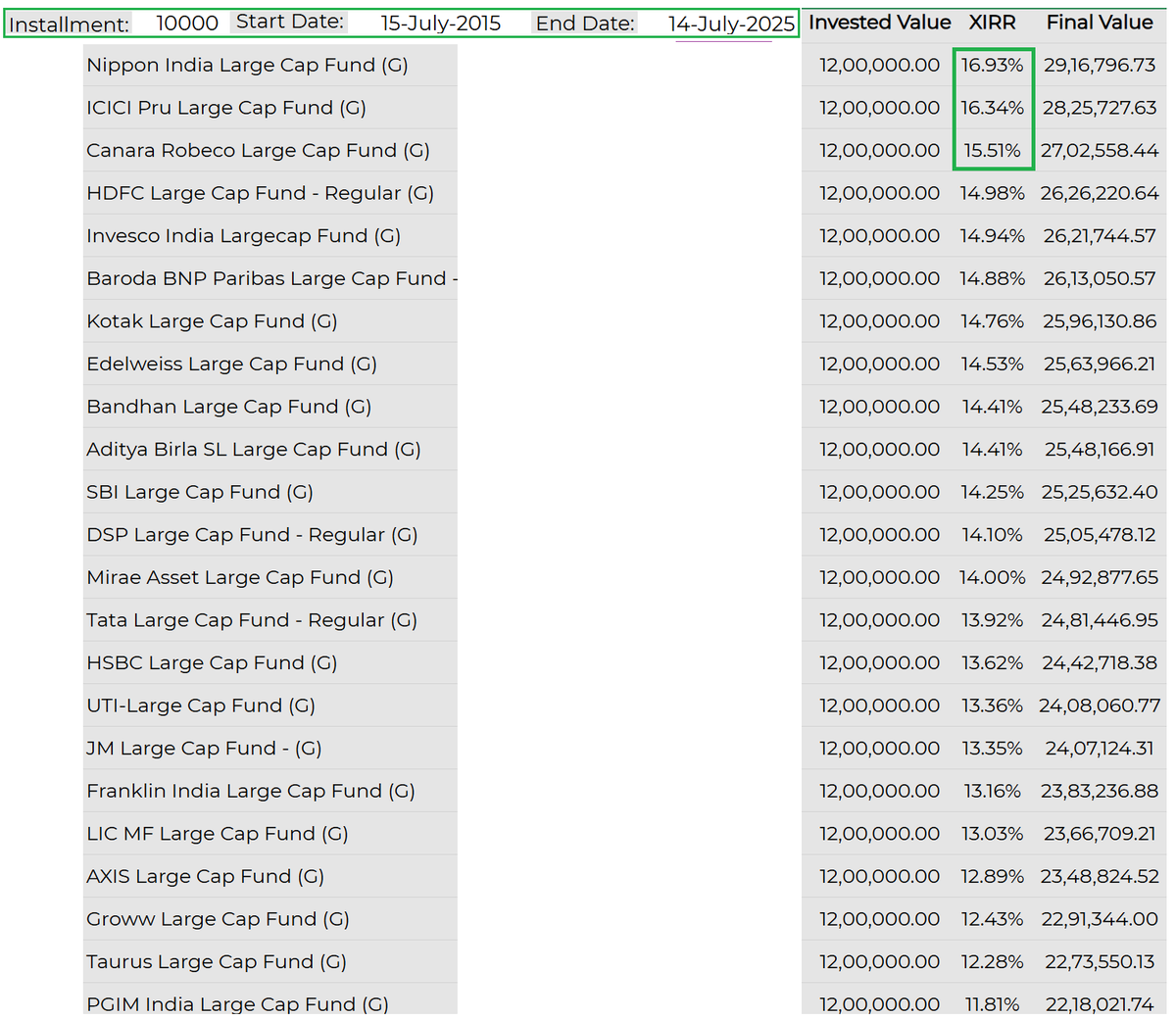Click the XIRR column header
This screenshot has height=1021, width=1176.
[993, 22]
